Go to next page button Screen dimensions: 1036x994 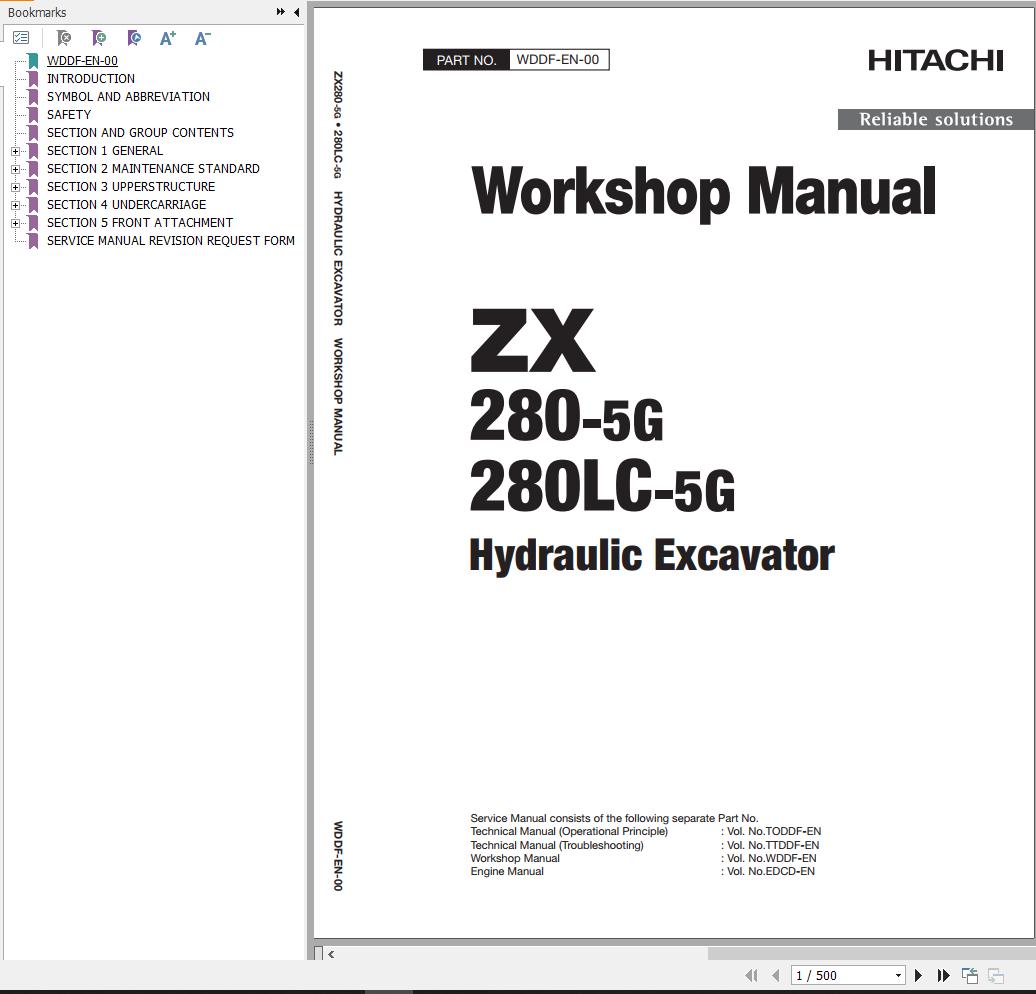[x=918, y=975]
